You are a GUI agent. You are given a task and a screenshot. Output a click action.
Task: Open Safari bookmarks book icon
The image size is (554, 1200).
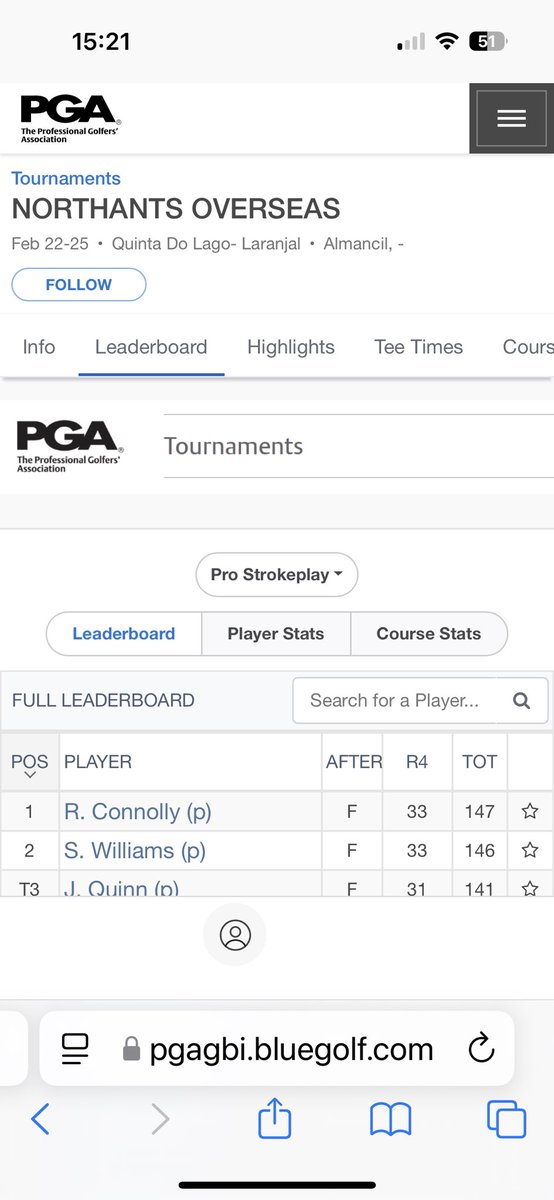coord(390,1119)
